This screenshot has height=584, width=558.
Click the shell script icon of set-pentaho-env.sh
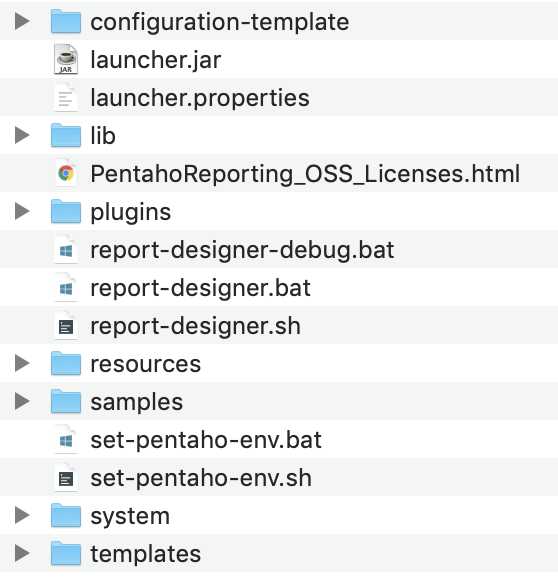[x=66, y=478]
